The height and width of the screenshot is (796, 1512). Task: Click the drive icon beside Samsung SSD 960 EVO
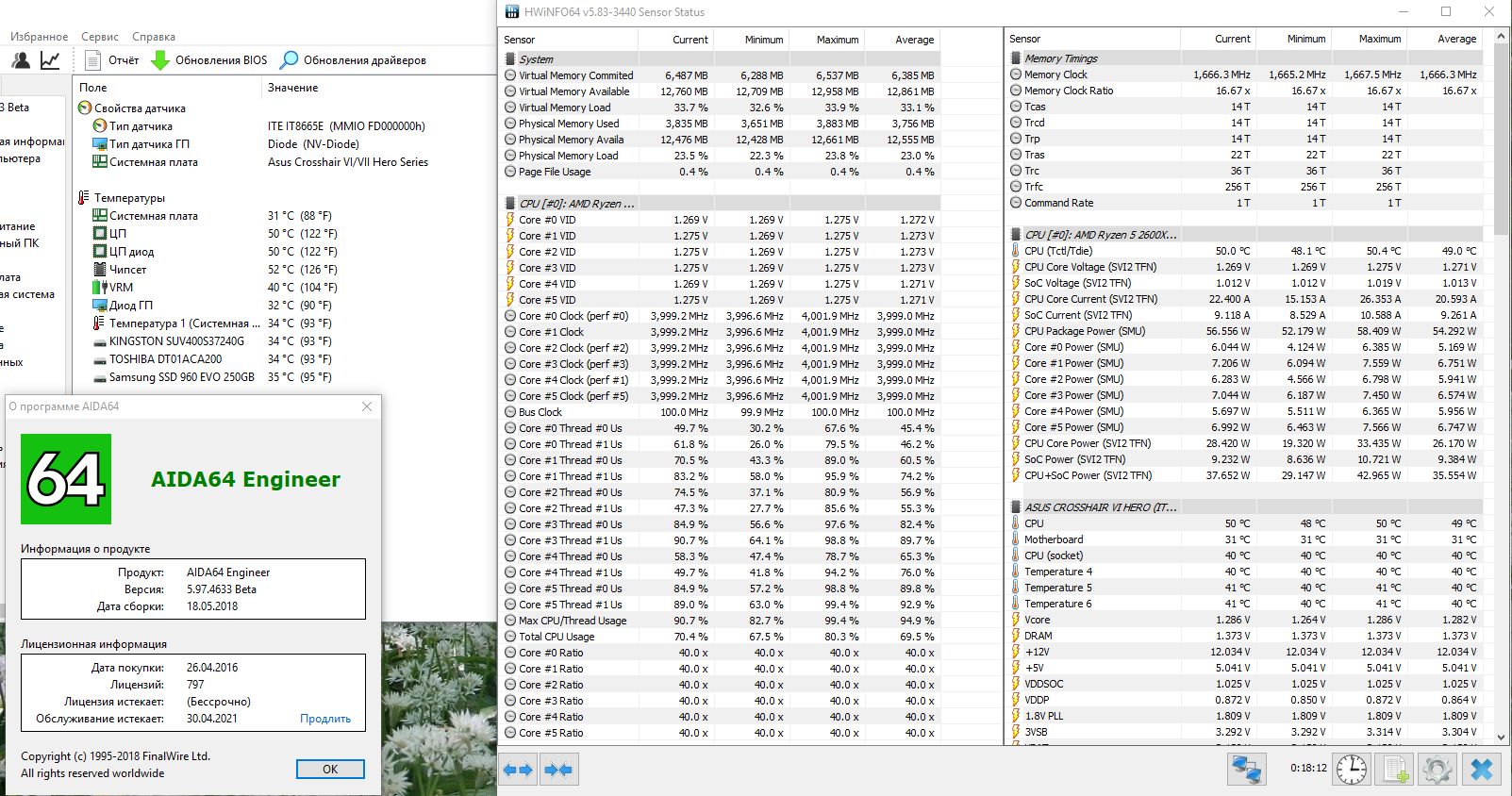(x=100, y=377)
